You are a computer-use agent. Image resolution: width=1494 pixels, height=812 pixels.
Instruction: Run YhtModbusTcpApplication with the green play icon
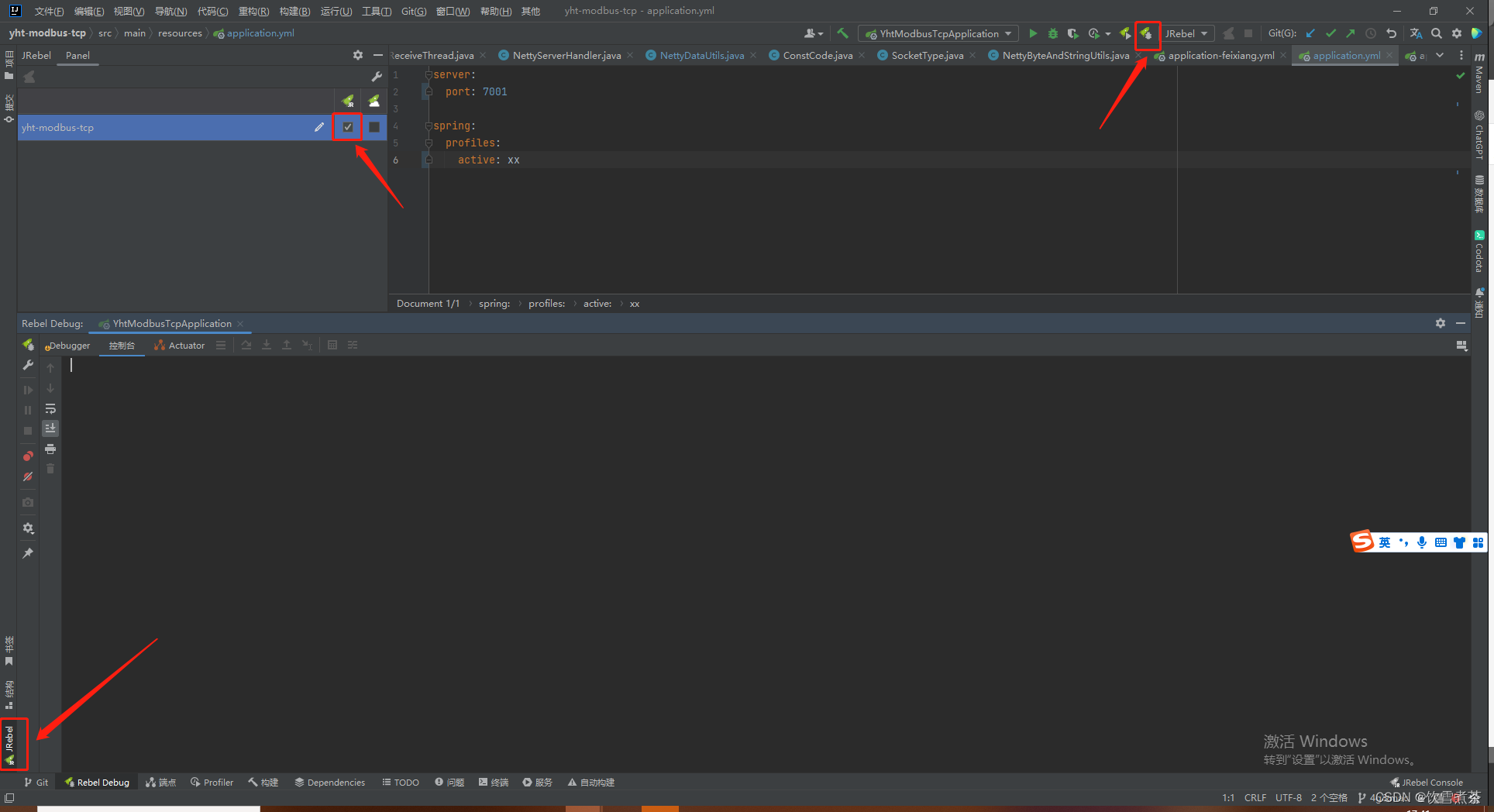[1032, 33]
